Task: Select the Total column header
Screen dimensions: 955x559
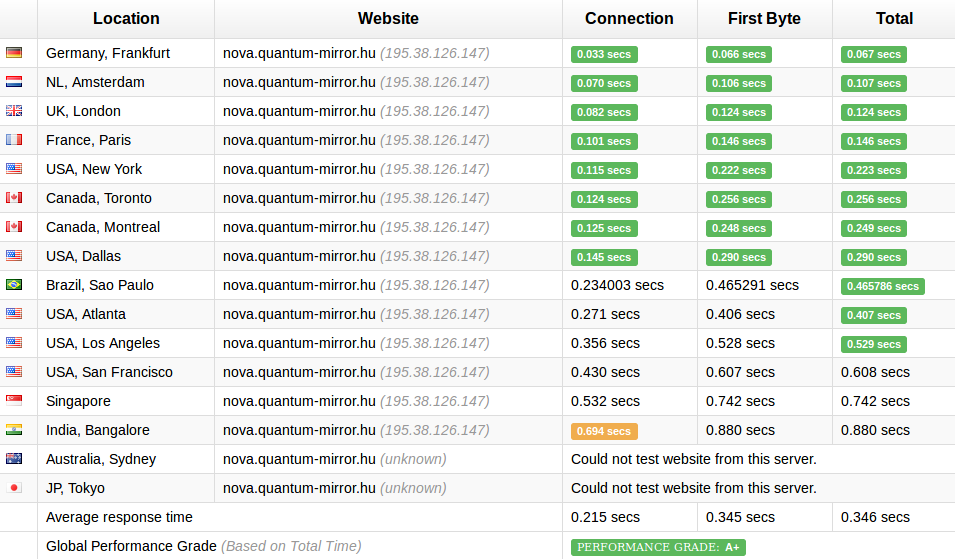Action: 894,19
